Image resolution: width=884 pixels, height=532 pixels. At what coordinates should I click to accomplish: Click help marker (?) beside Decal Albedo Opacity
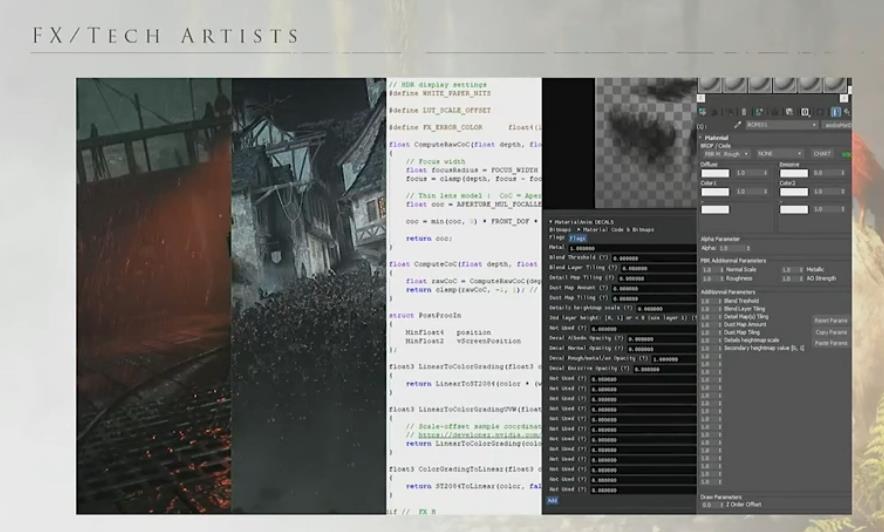[x=618, y=338]
